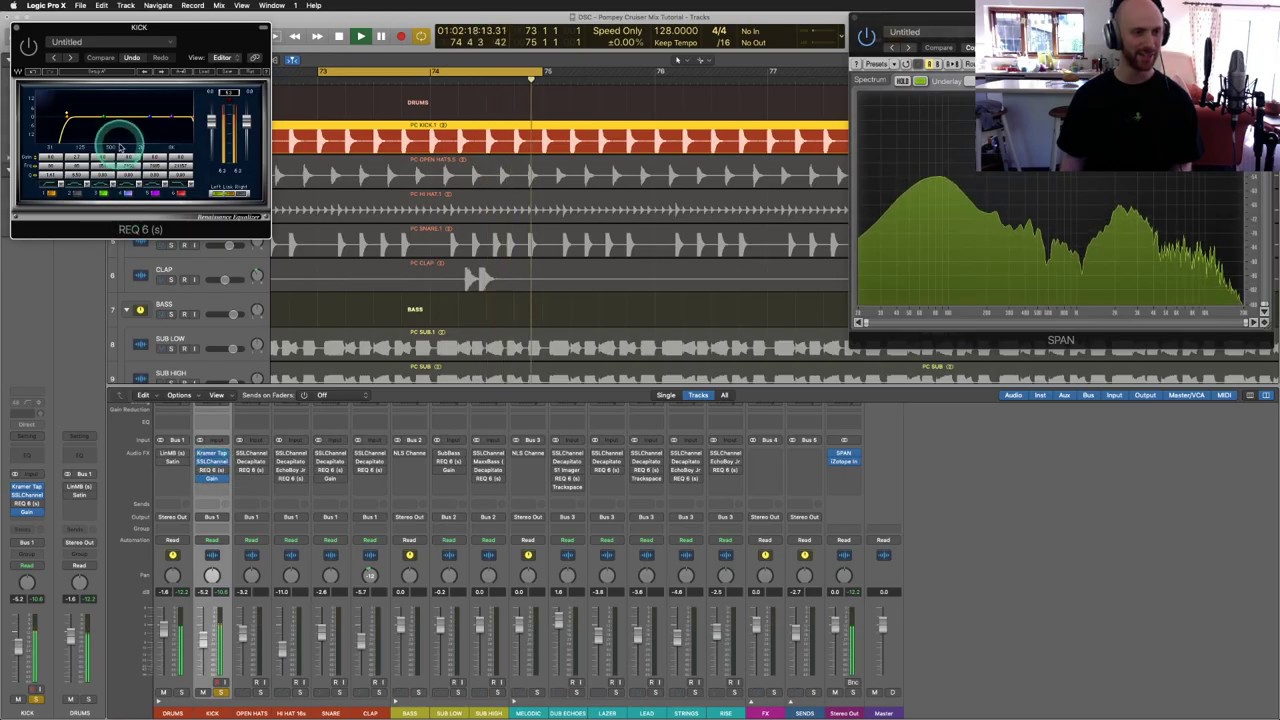Viewport: 1280px width, 720px height.
Task: Toggle the Master/VCA channel filter button
Action: (x=1187, y=395)
